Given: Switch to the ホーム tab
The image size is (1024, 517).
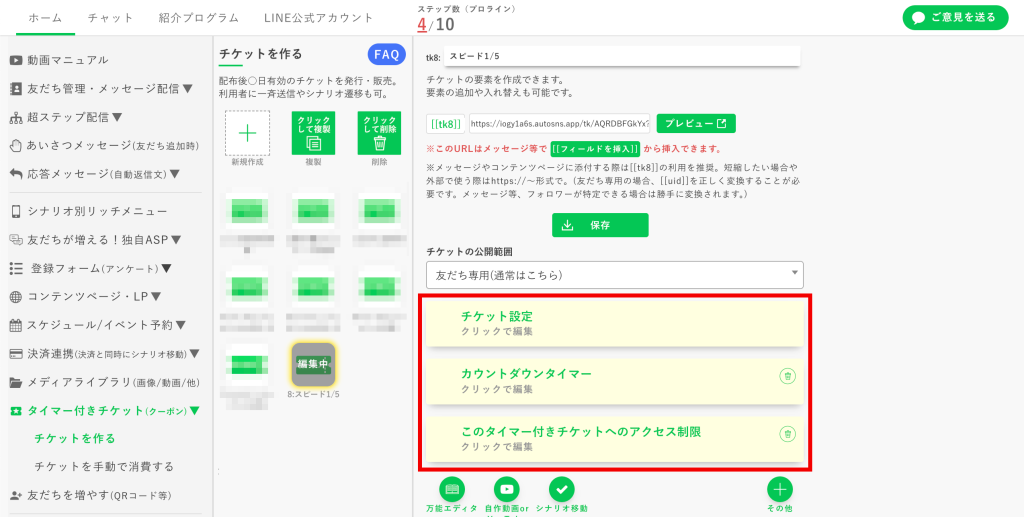Looking at the screenshot, I should click(x=46, y=18).
